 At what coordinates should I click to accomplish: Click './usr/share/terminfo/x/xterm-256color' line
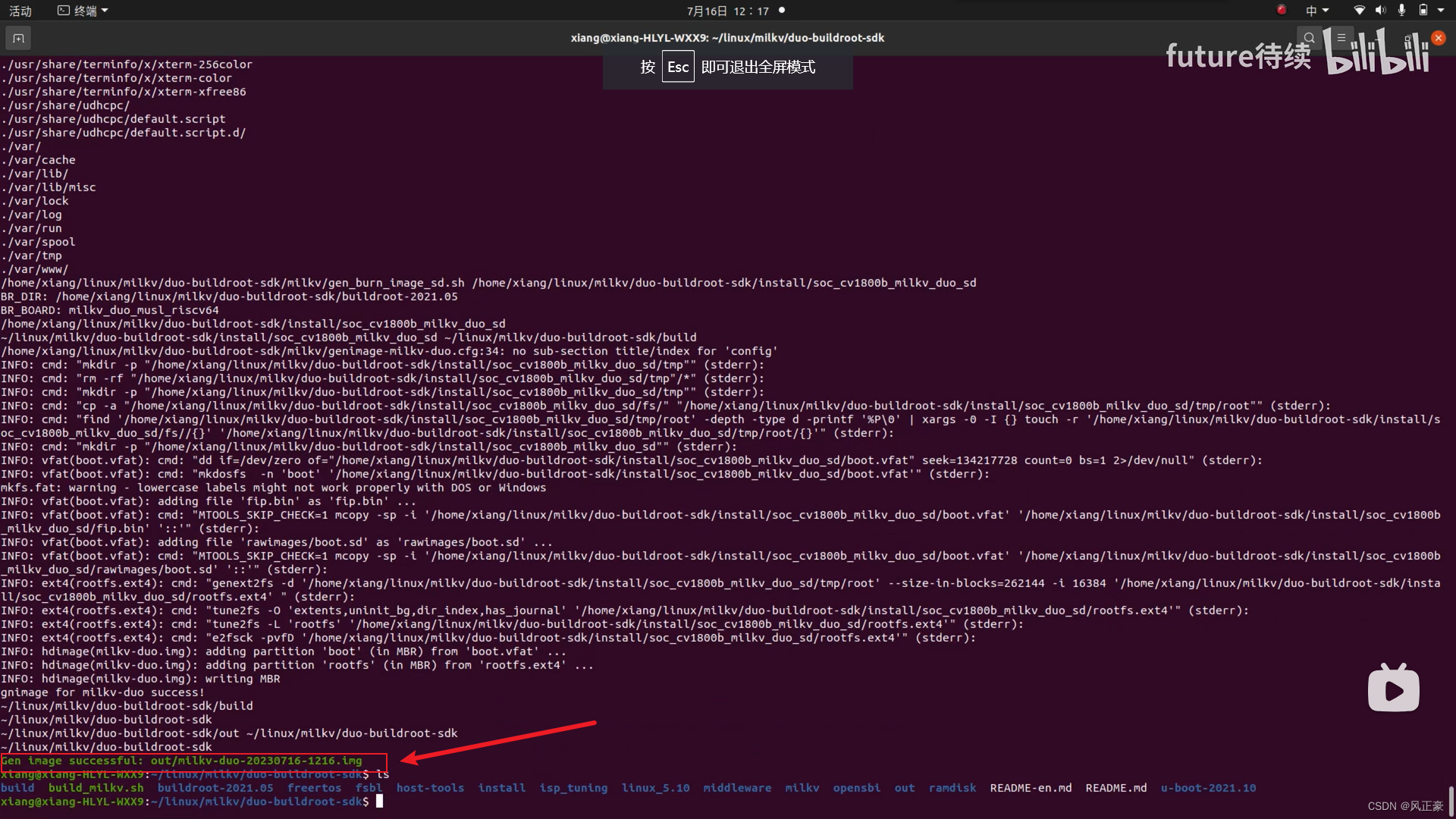127,64
